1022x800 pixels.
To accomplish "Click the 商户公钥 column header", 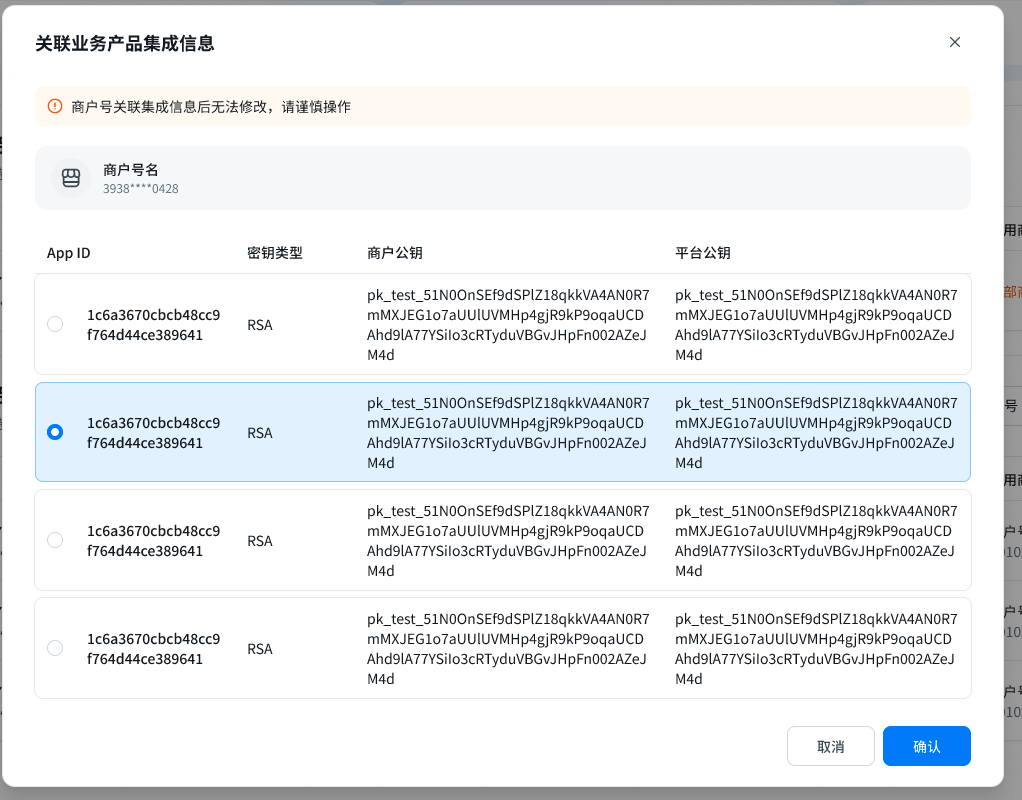I will (x=395, y=253).
